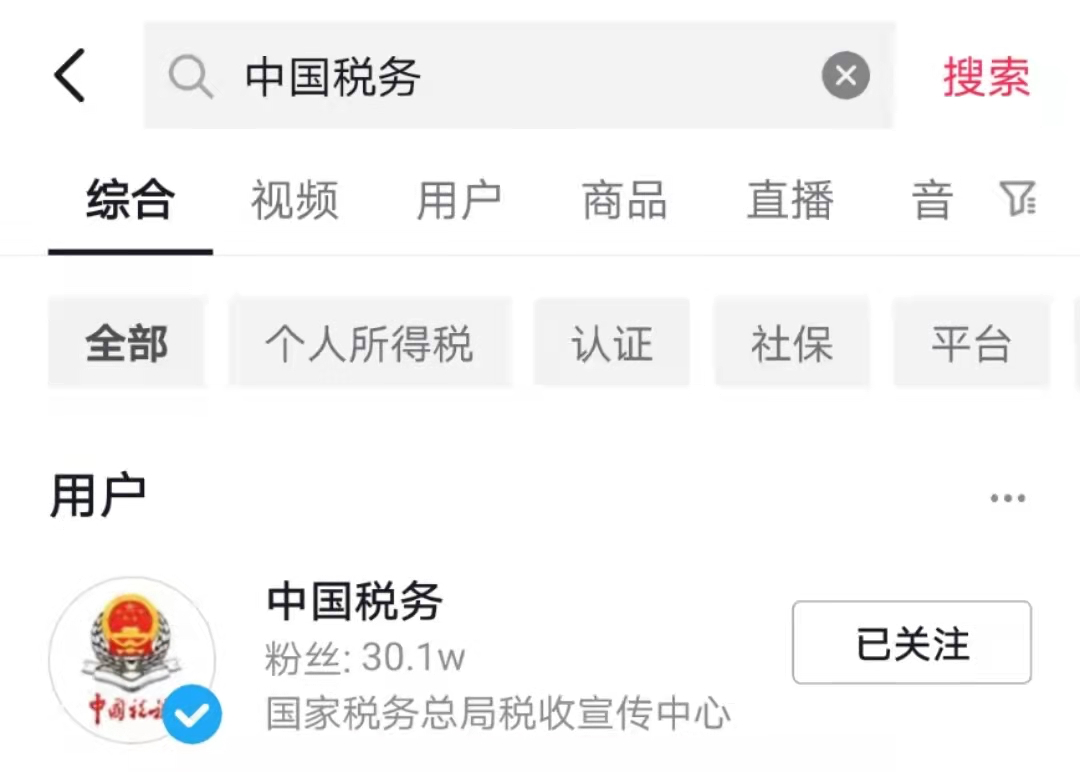Image resolution: width=1080 pixels, height=772 pixels.
Task: Open the filter funnel icon
Action: pyautogui.click(x=1017, y=199)
